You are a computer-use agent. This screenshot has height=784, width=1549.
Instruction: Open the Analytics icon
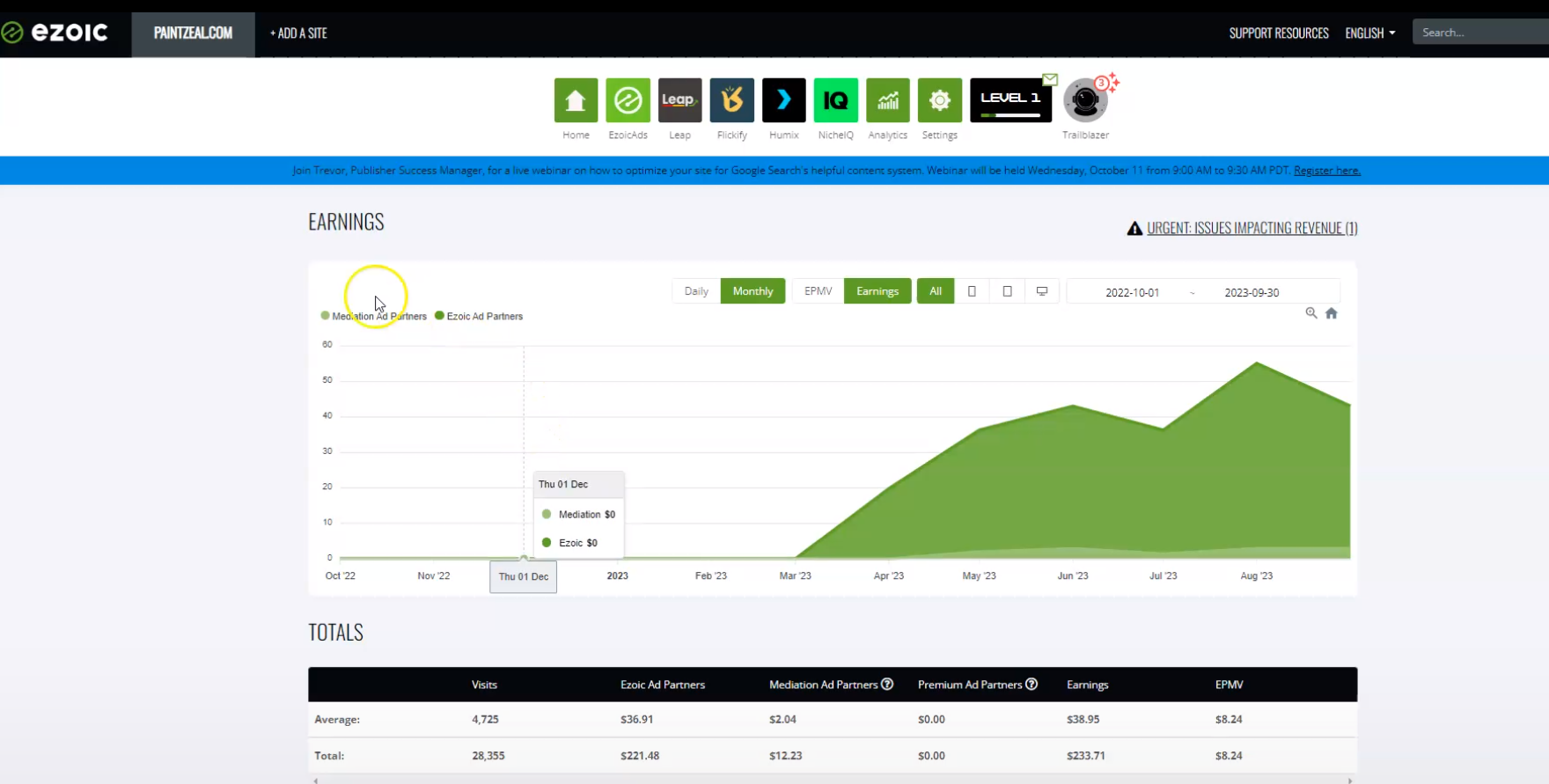click(x=887, y=100)
